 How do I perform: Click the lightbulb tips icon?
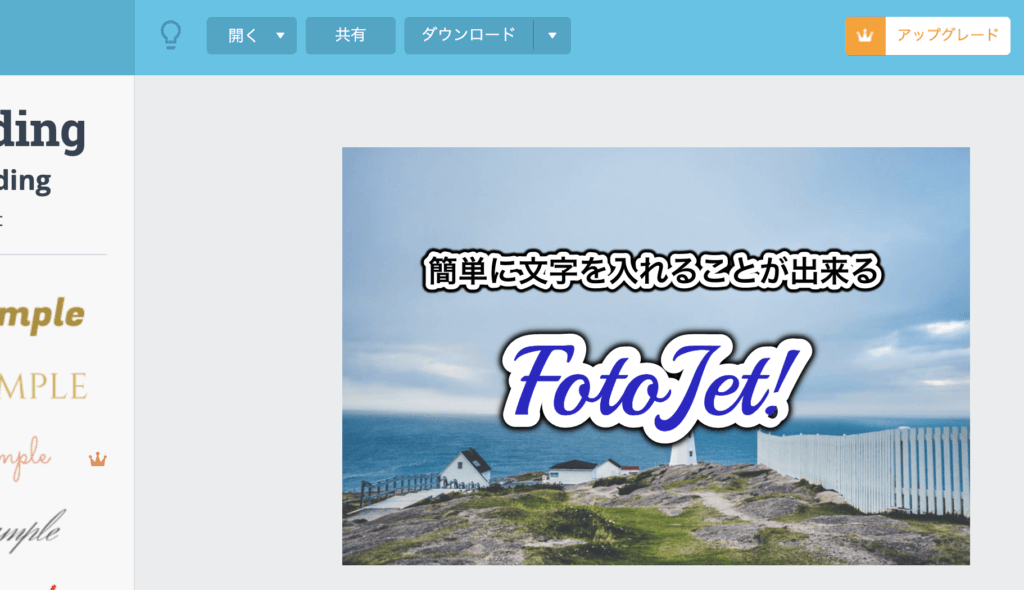171,35
